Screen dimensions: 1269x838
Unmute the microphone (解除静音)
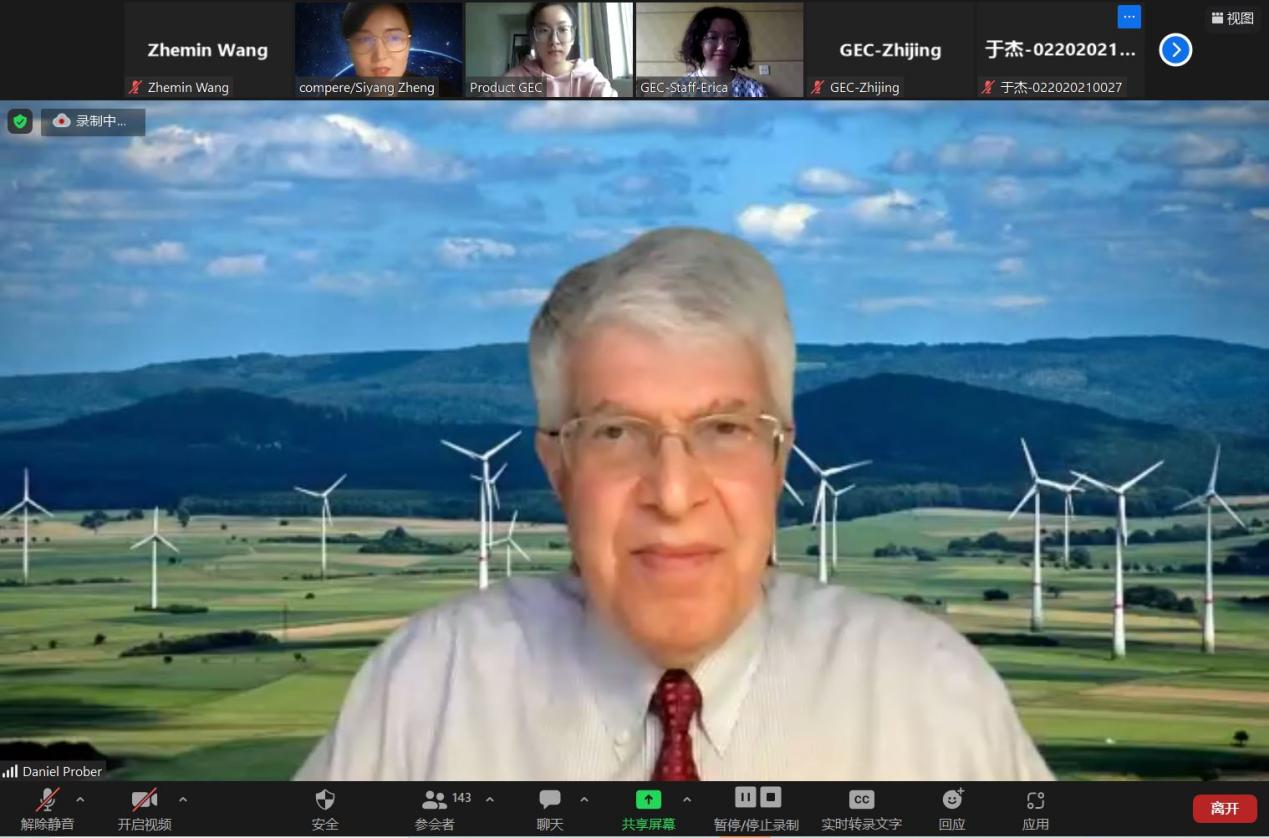[47, 800]
